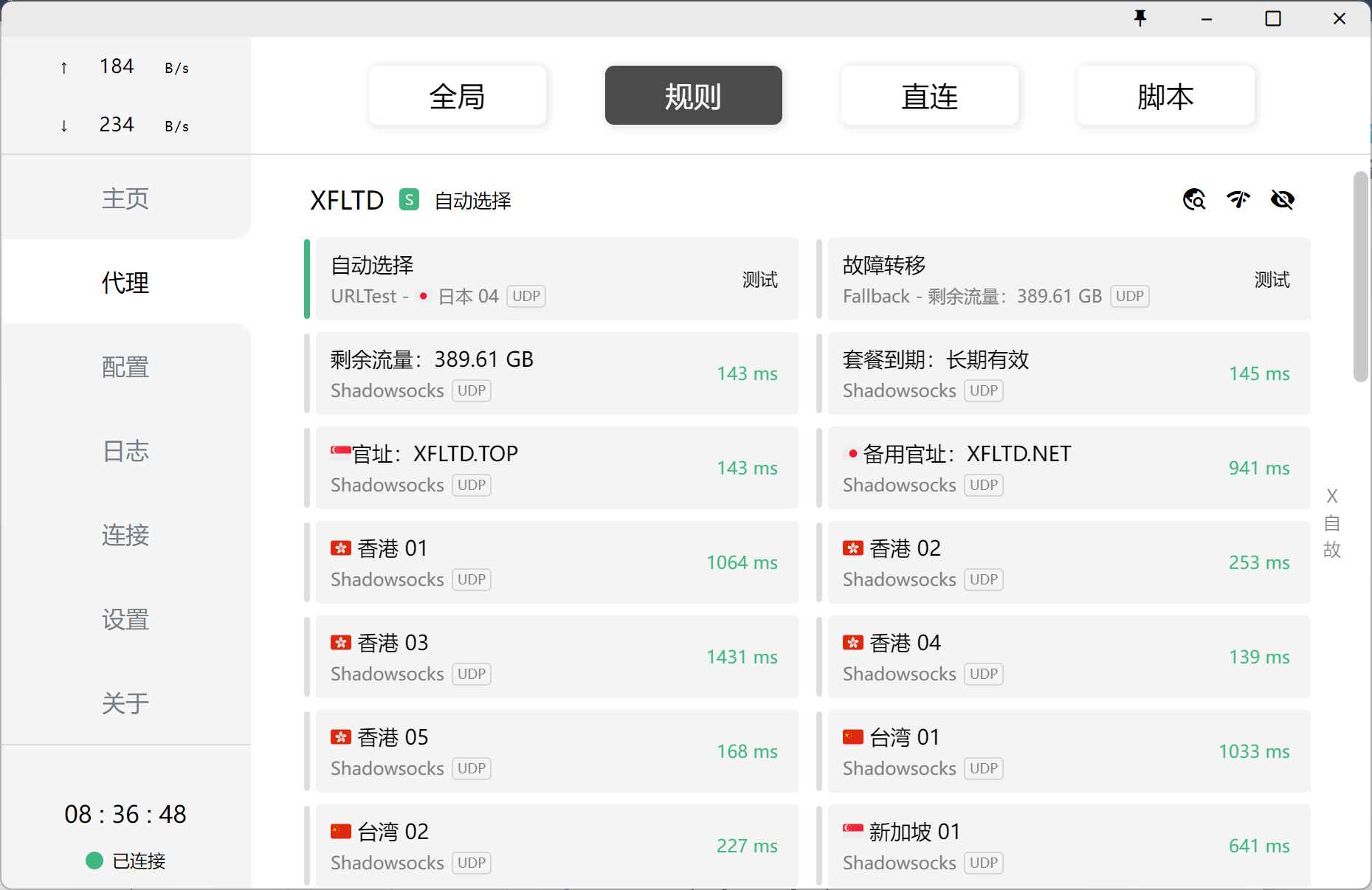The height and width of the screenshot is (890, 1372).
Task: Click the Hong Kong flag on 香港 01
Action: point(341,548)
